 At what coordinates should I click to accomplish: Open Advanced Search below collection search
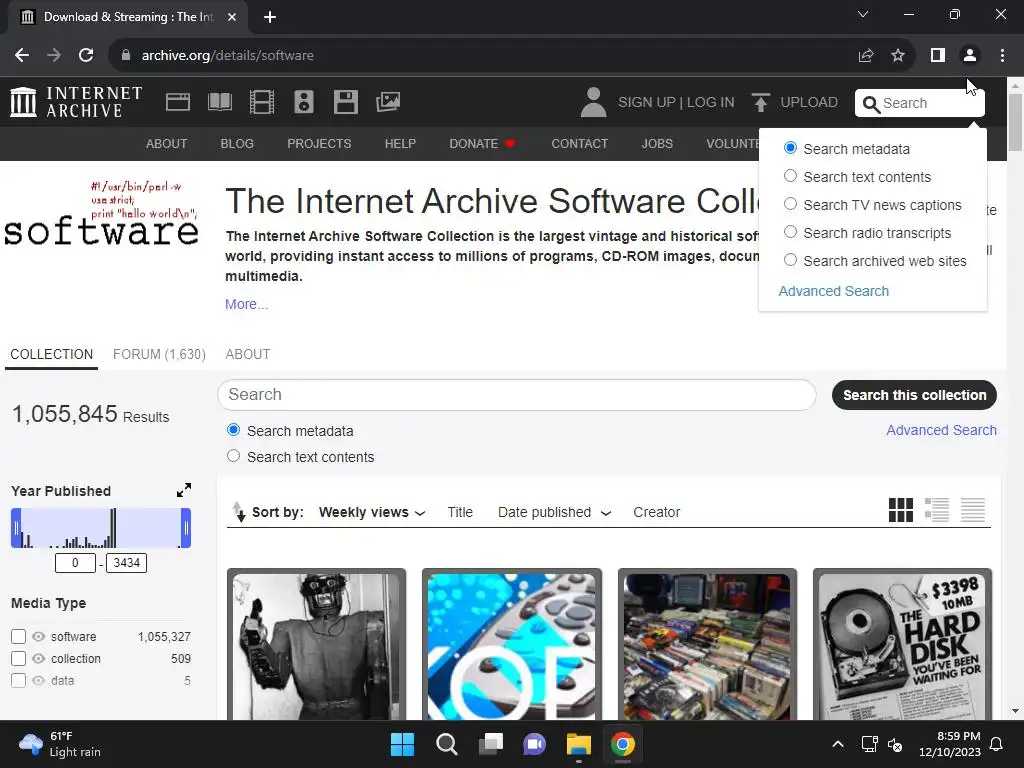tap(941, 430)
